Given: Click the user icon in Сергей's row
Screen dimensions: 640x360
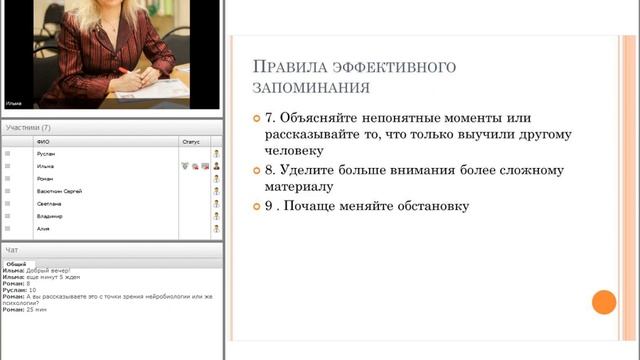Looking at the screenshot, I should pyautogui.click(x=216, y=191).
